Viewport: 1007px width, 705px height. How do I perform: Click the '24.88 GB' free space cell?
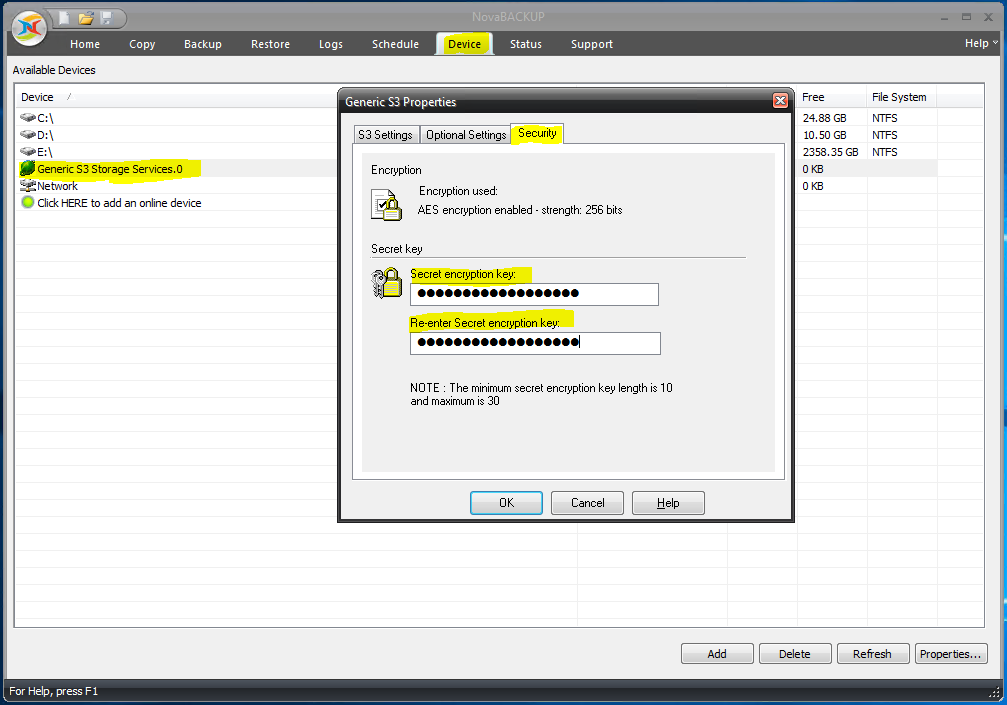point(825,118)
